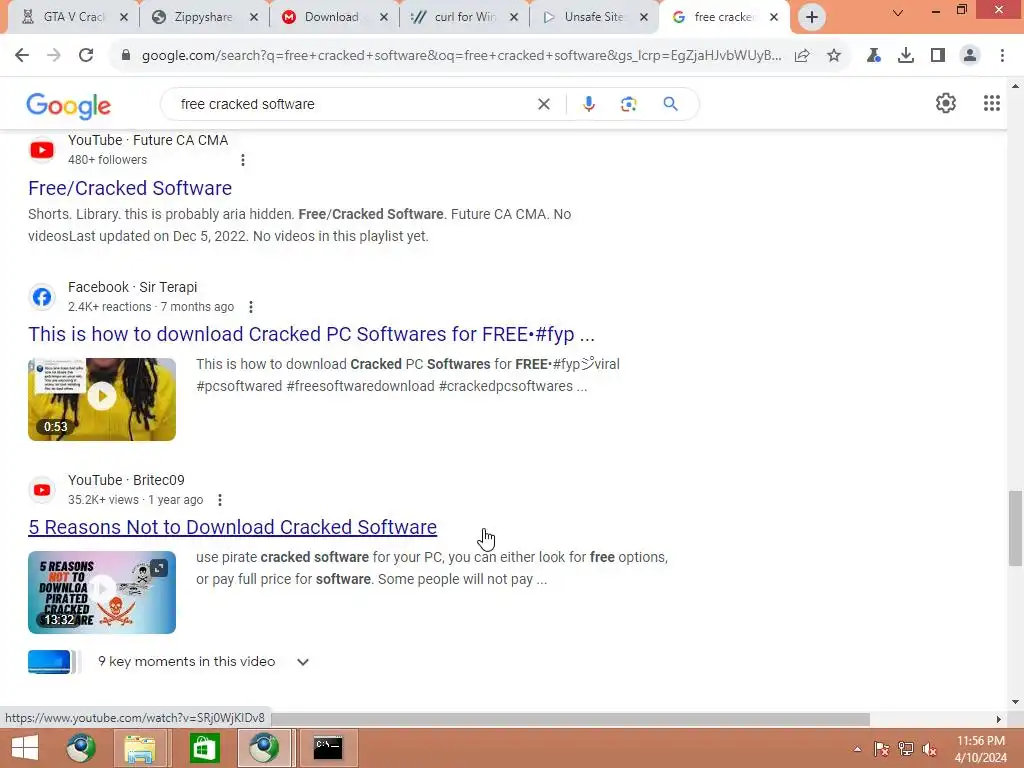Reload the Google search page
The height and width of the screenshot is (768, 1024).
click(86, 56)
